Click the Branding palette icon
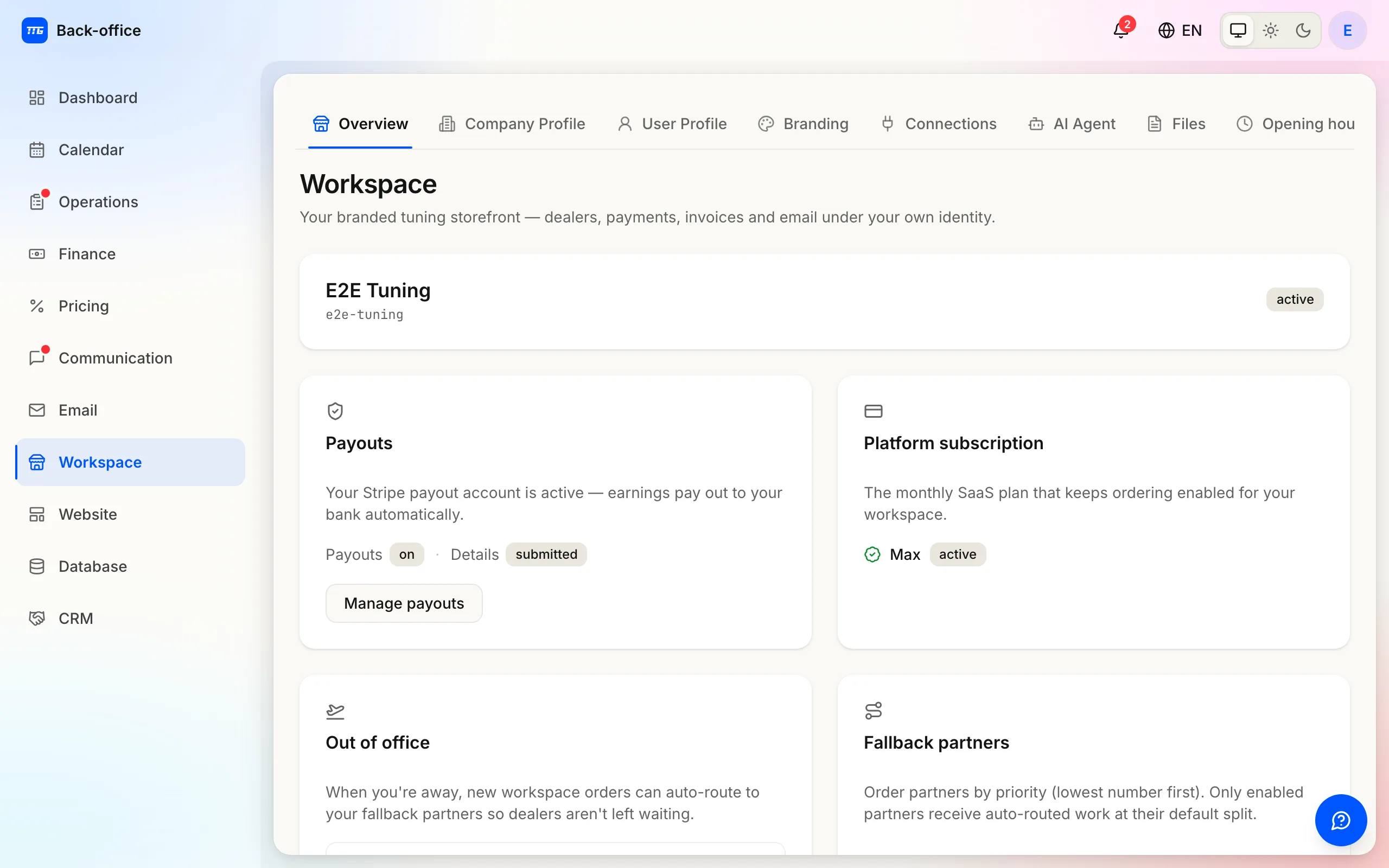This screenshot has width=1389, height=868. (766, 124)
